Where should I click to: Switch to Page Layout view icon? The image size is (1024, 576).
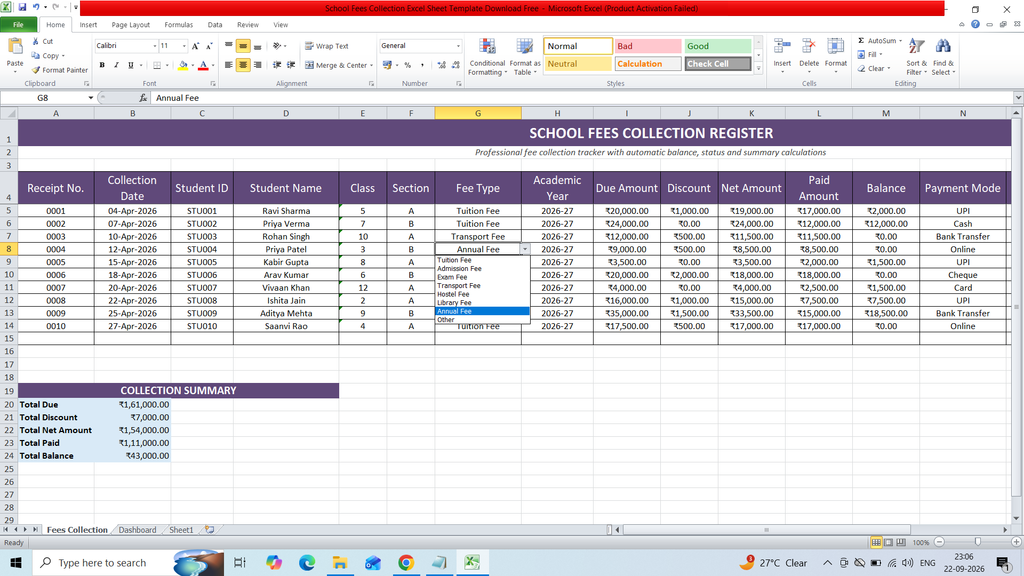(x=888, y=542)
